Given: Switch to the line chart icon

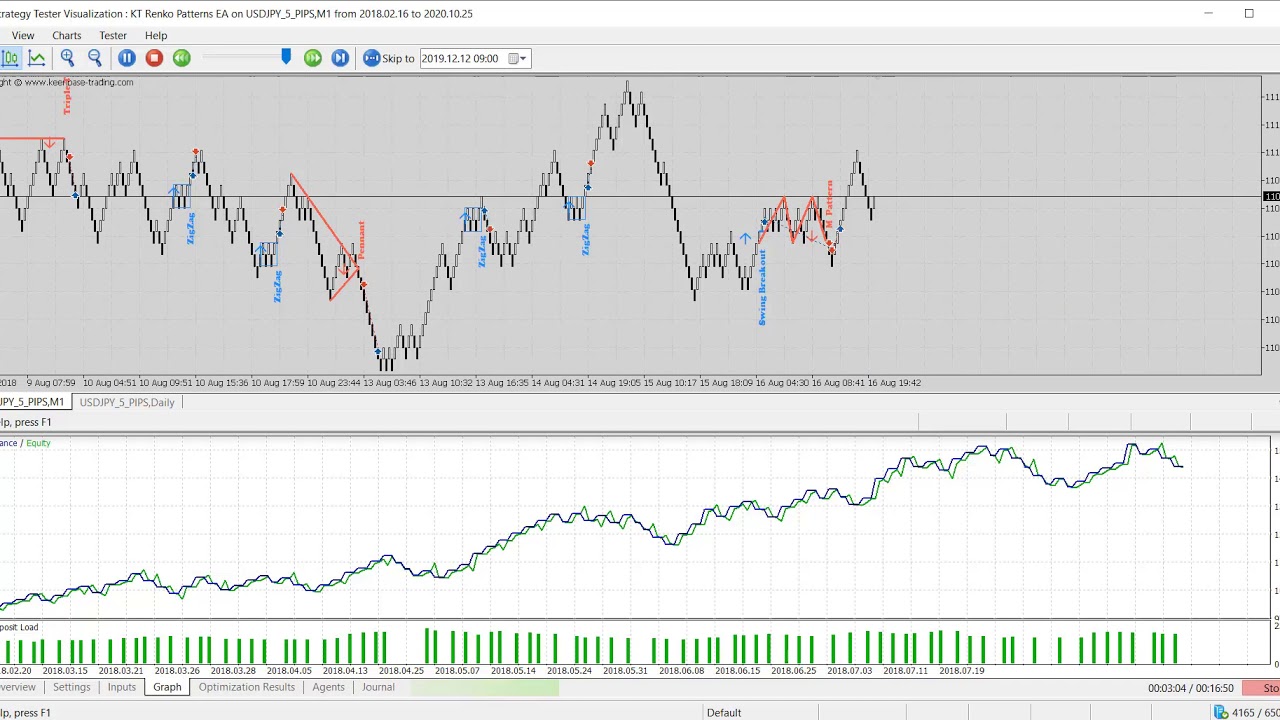Looking at the screenshot, I should tap(37, 58).
